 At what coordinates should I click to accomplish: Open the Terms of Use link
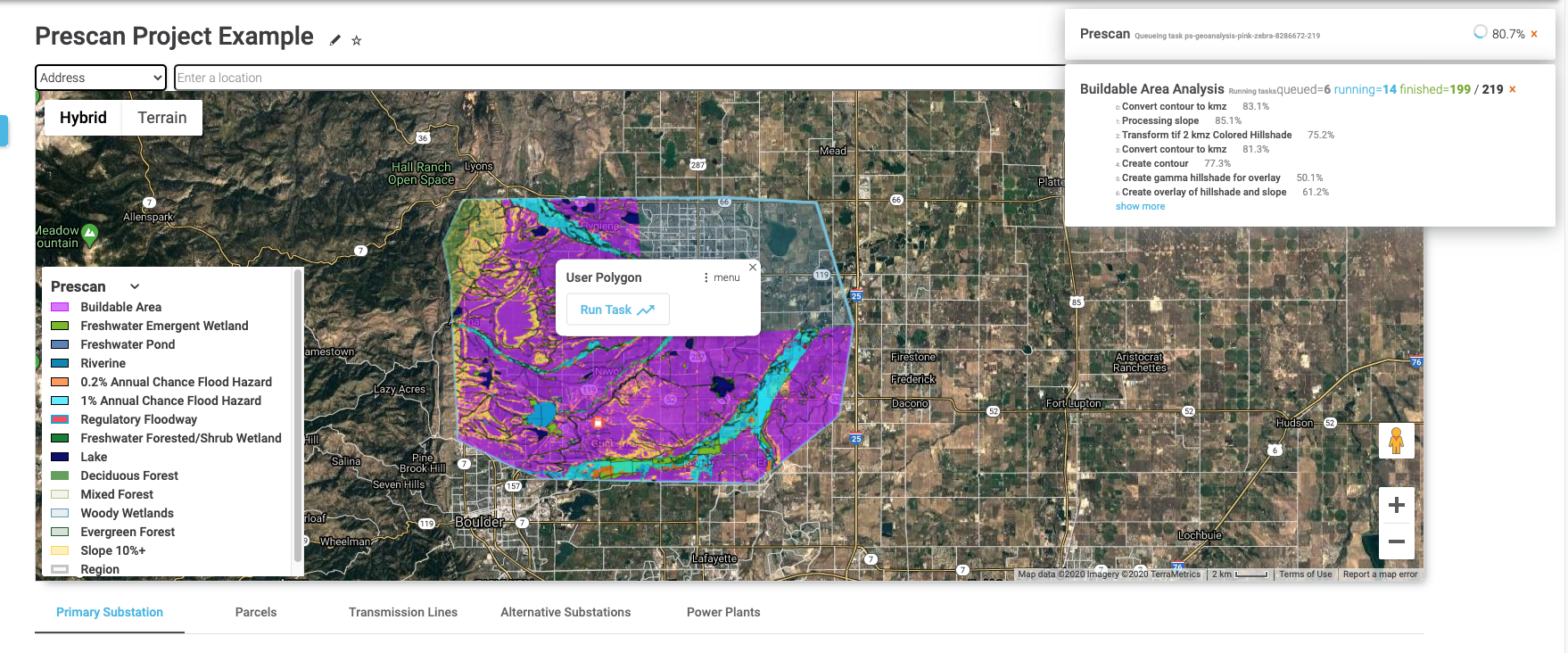click(1305, 574)
